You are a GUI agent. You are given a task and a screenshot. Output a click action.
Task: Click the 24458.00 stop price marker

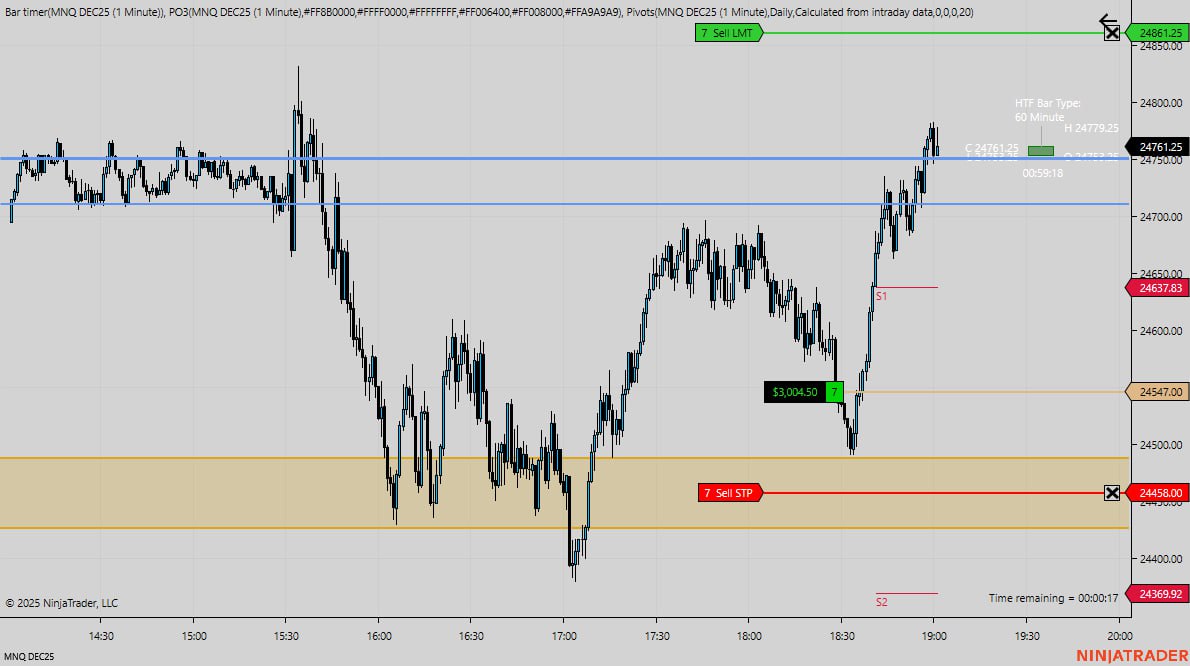pyautogui.click(x=1156, y=493)
